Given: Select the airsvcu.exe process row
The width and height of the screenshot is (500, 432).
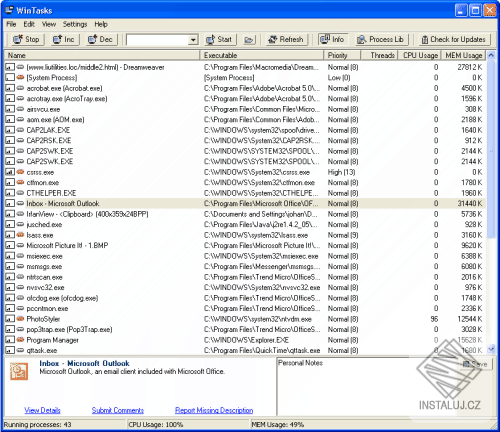Looking at the screenshot, I should [245, 109].
